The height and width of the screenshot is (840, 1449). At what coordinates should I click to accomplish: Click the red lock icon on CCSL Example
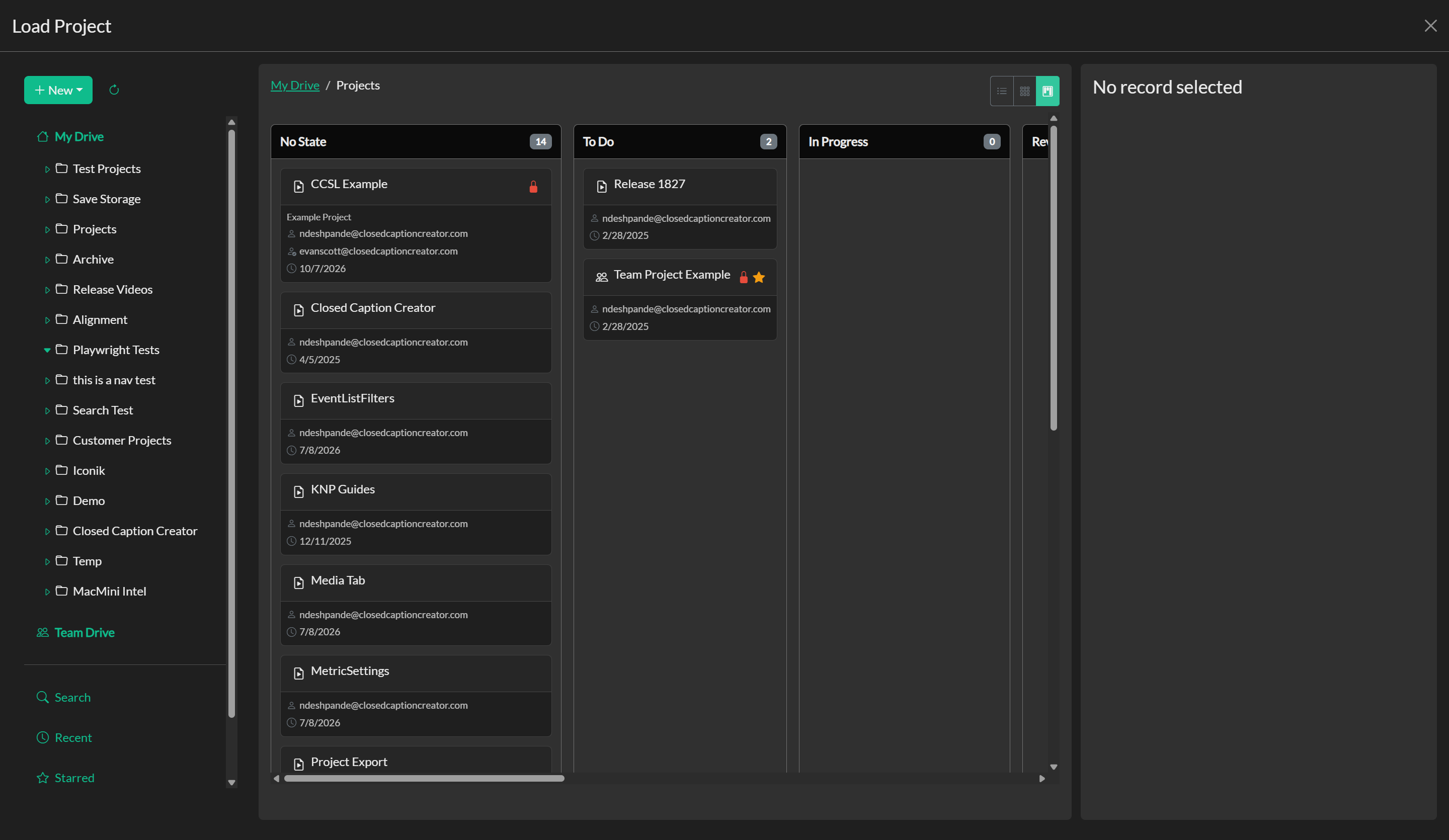tap(533, 186)
